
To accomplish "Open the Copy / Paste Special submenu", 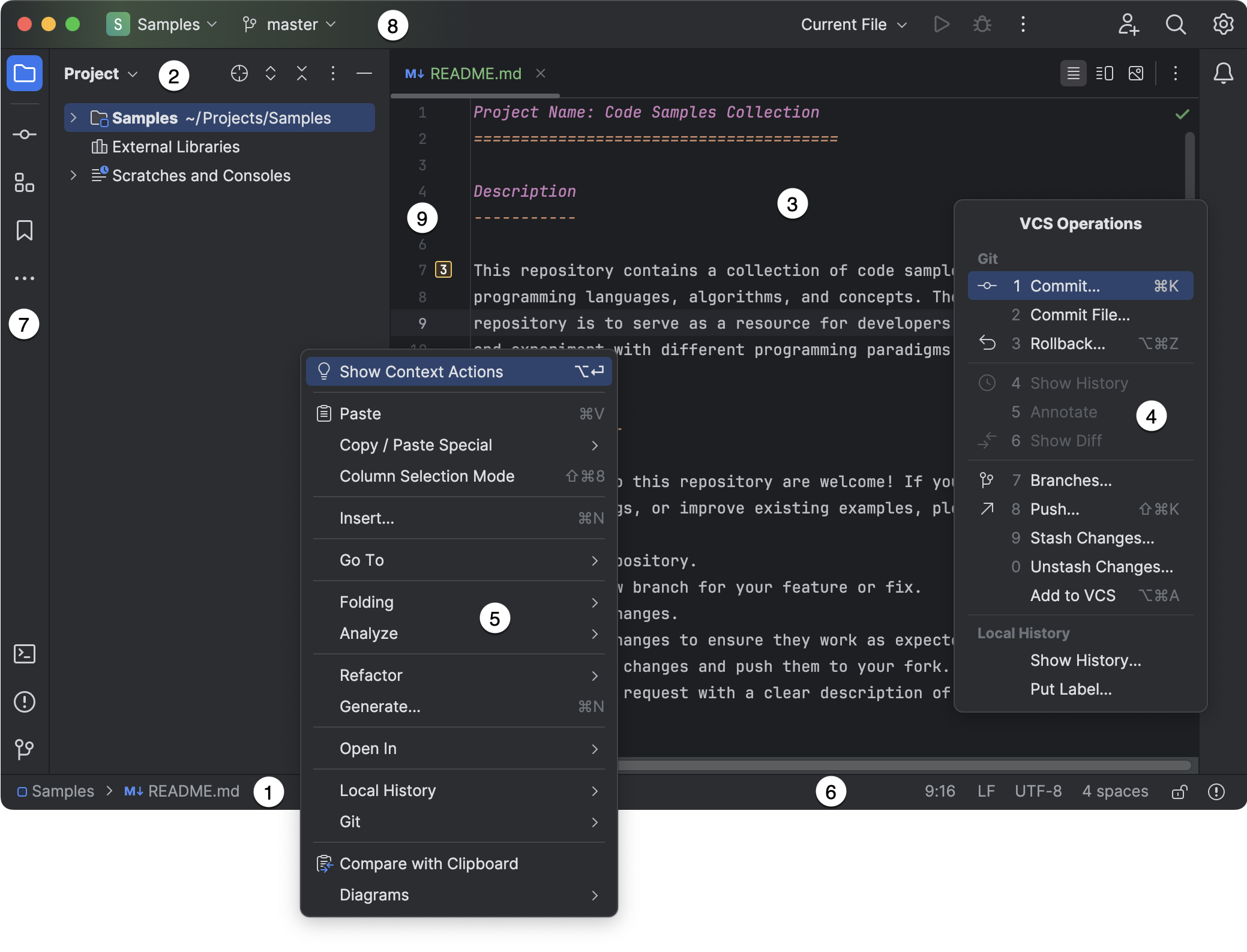I will 416,445.
